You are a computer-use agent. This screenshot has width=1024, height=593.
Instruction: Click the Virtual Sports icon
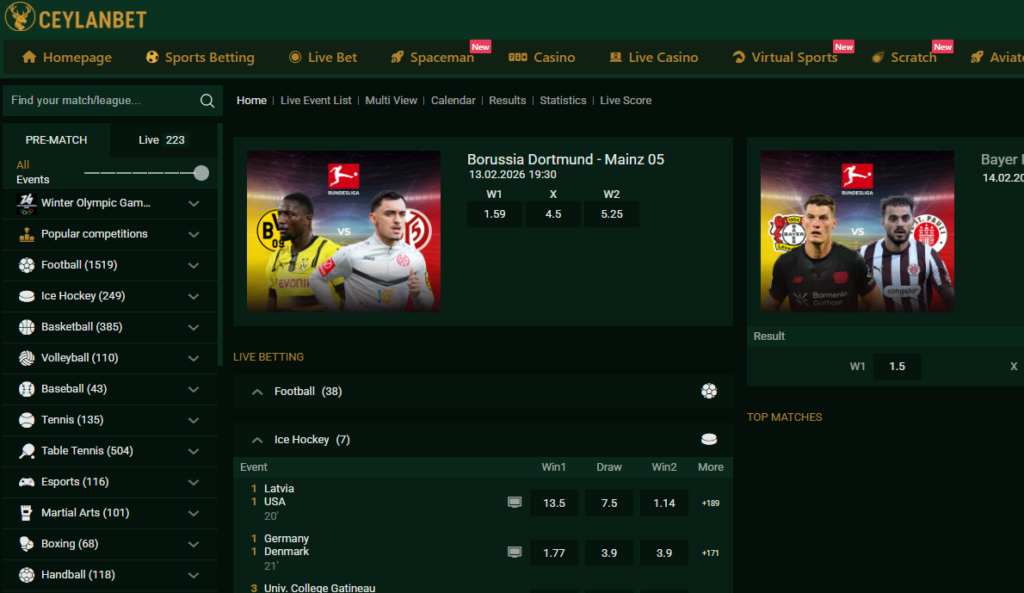739,57
